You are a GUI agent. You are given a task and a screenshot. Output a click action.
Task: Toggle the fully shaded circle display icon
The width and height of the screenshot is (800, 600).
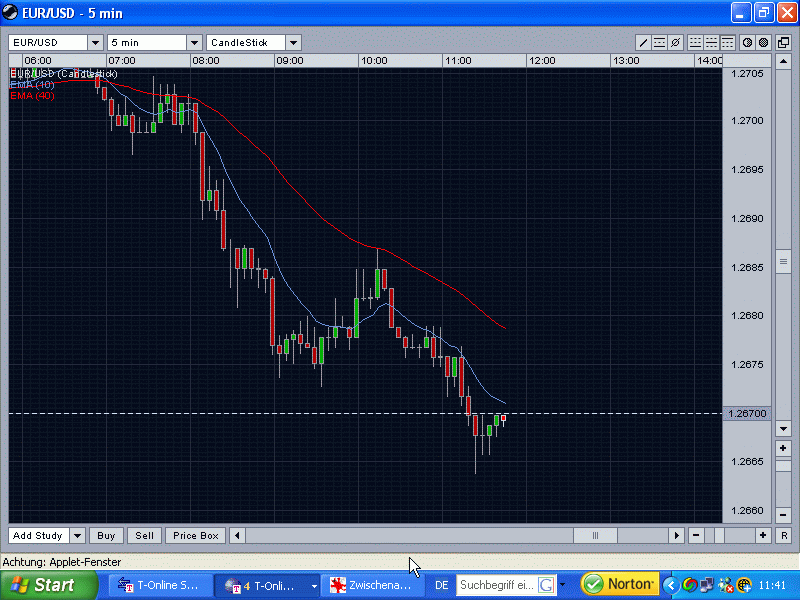[x=763, y=42]
